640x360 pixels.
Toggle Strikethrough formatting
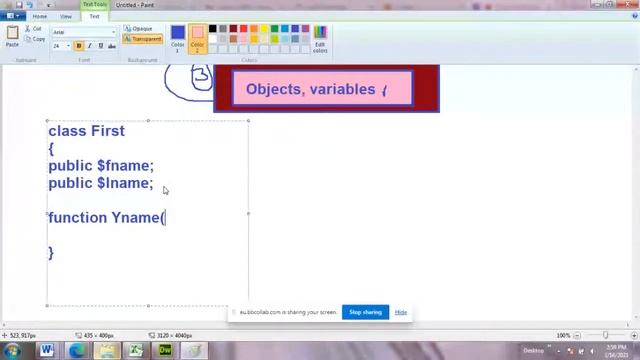point(112,46)
